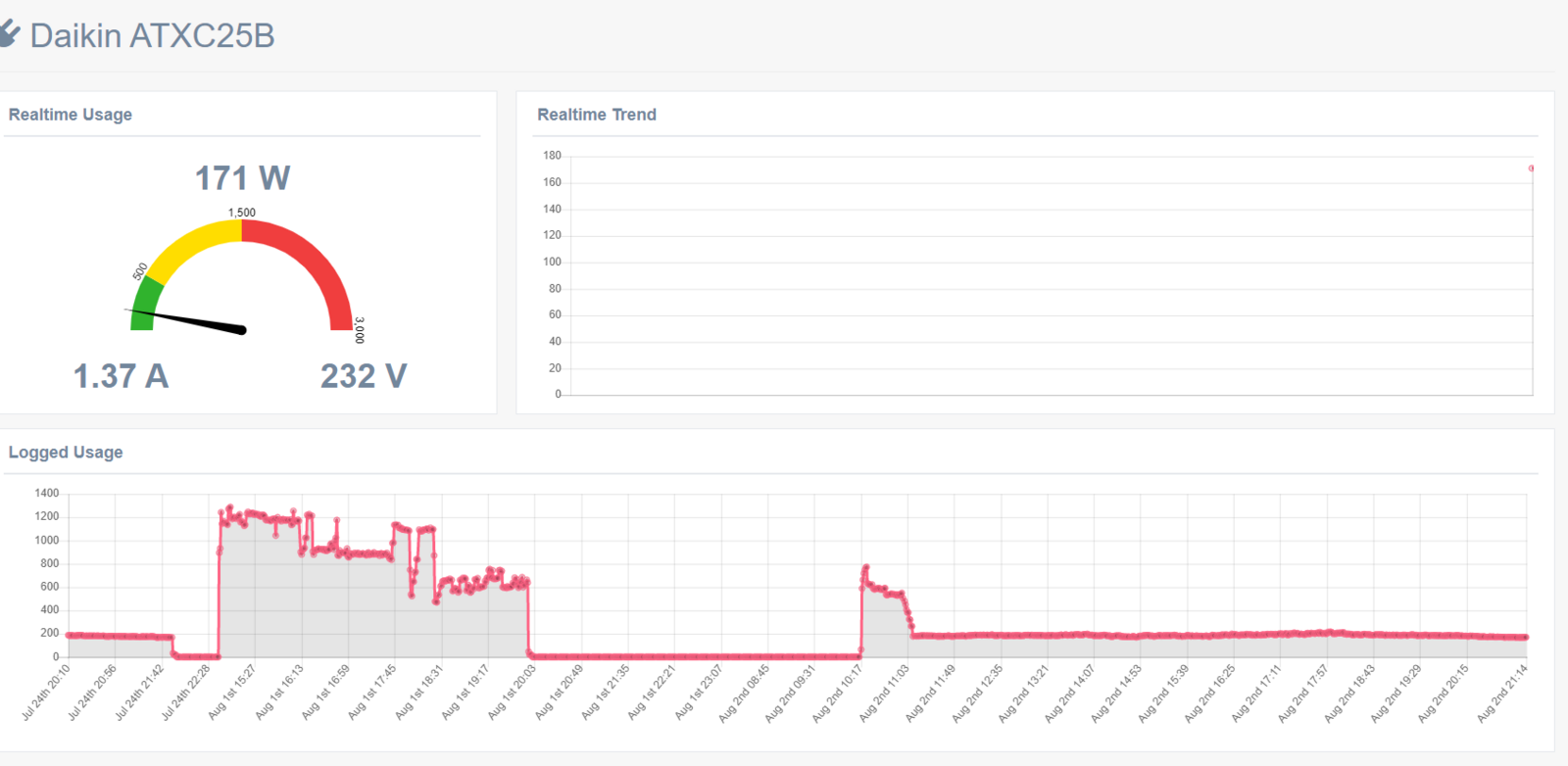Click the Aug 2nd 21:14 time label
The width and height of the screenshot is (1568, 766).
pos(1503,694)
